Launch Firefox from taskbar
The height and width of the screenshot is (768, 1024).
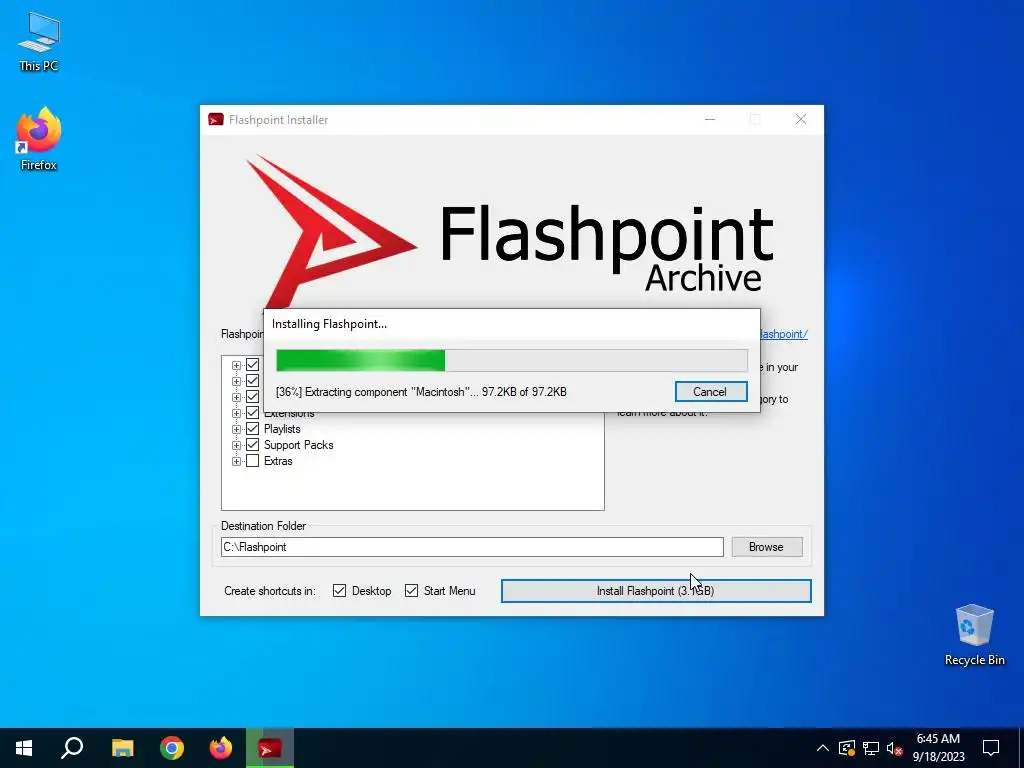tap(221, 748)
